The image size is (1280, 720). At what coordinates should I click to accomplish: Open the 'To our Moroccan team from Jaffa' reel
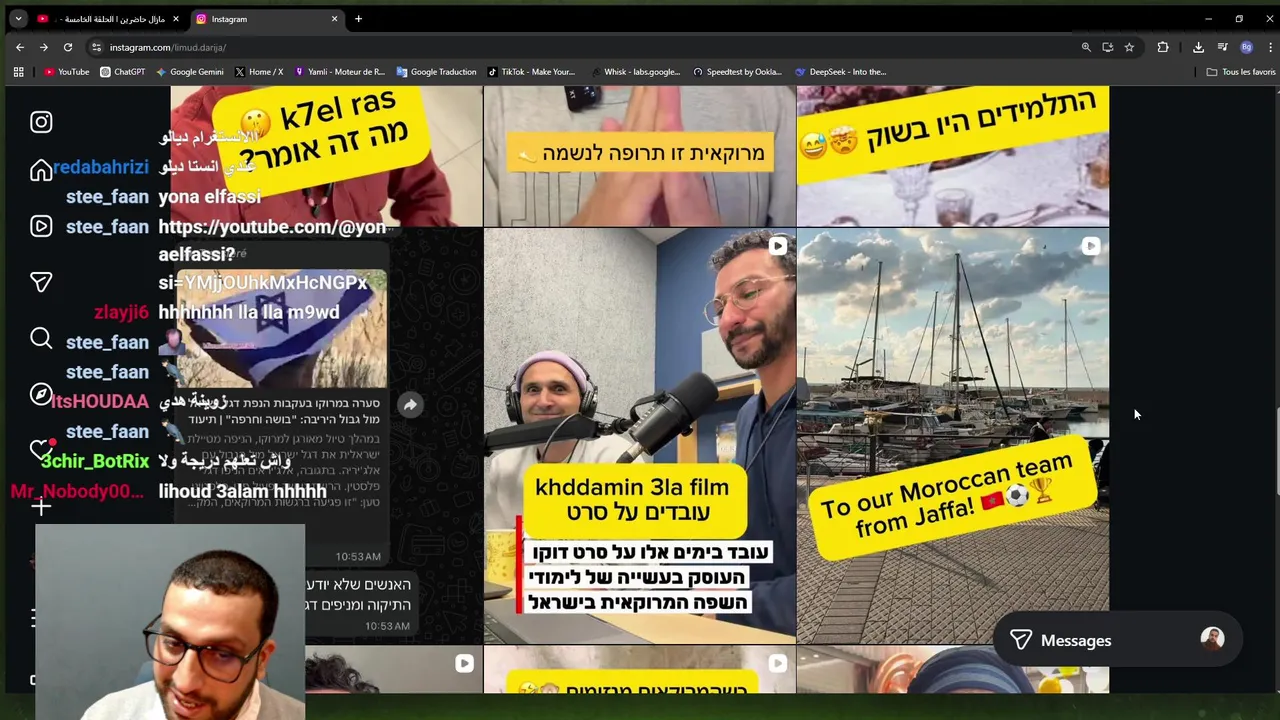click(953, 436)
